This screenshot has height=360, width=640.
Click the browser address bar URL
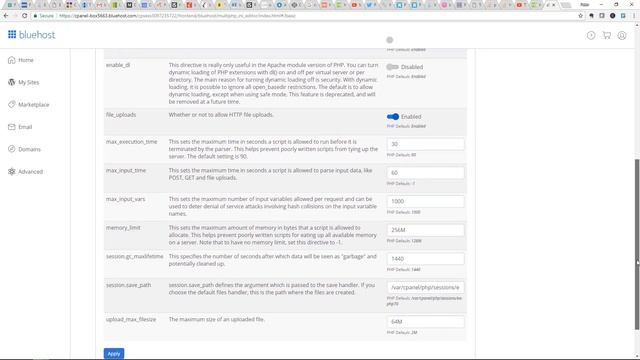tap(177, 16)
